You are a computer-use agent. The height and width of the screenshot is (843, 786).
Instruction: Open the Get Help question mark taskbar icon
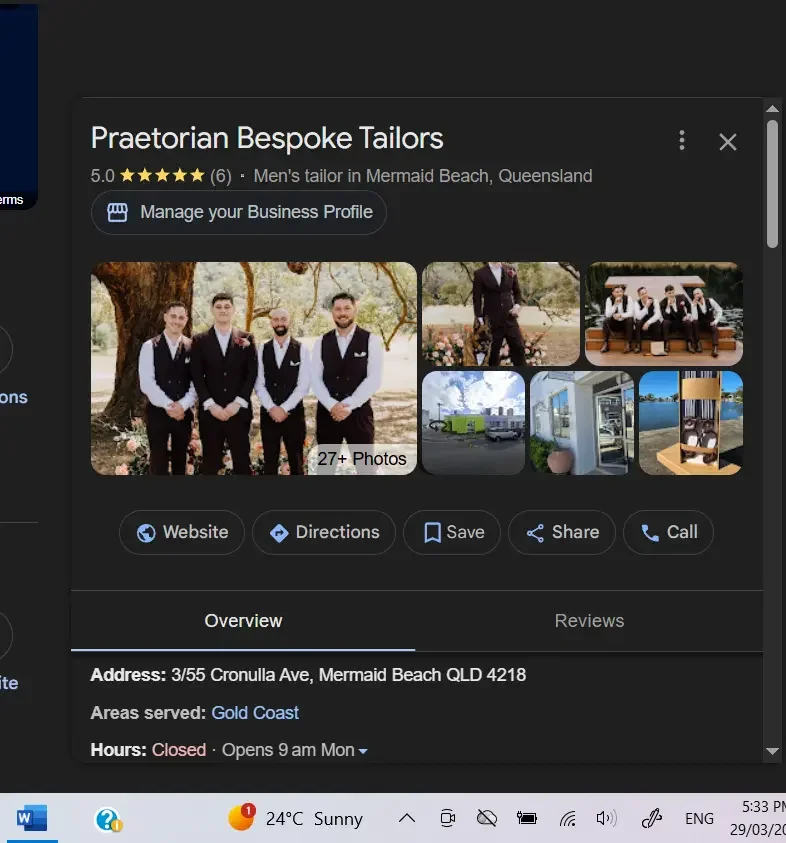[x=108, y=819]
